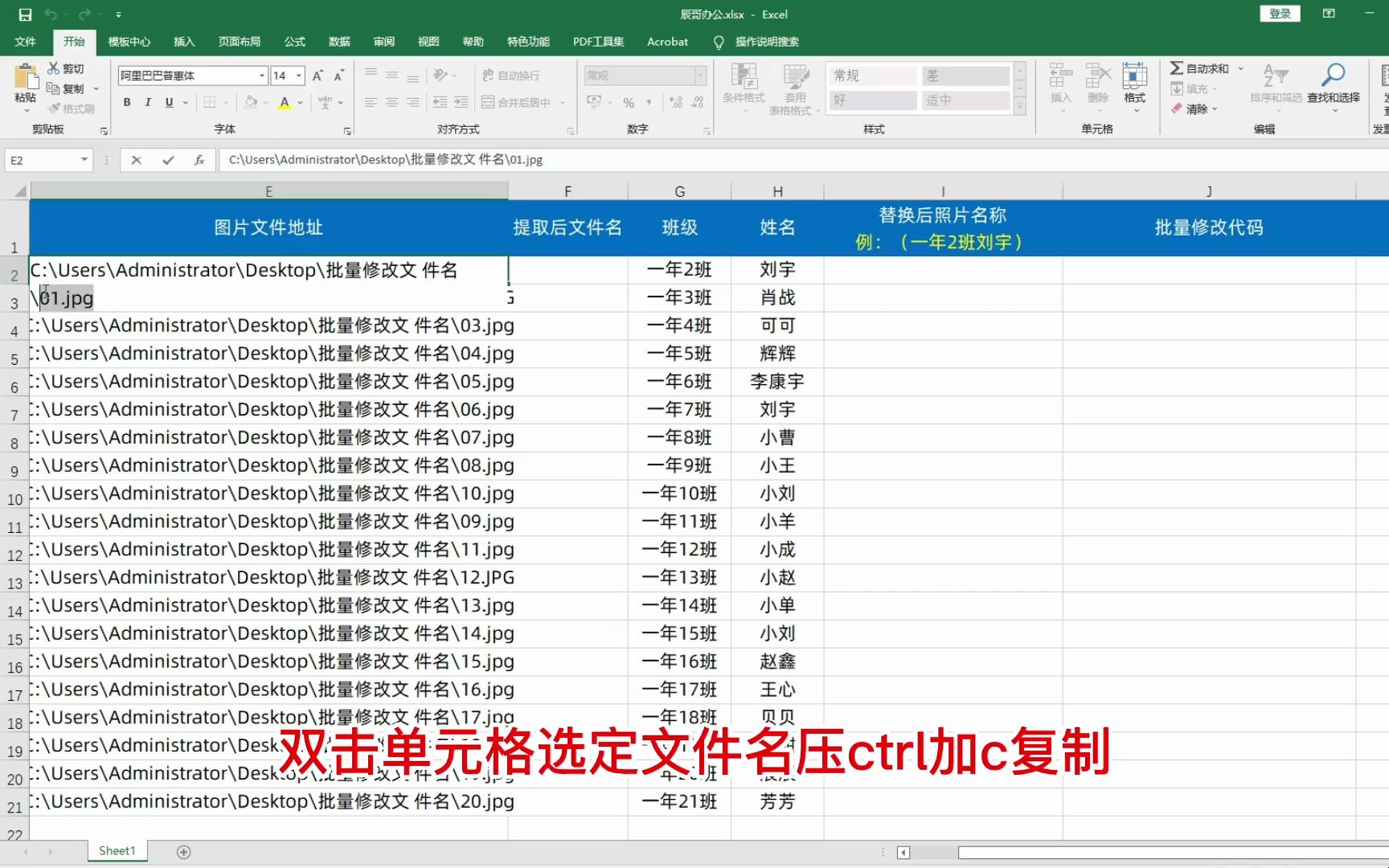Image resolution: width=1389 pixels, height=868 pixels.
Task: Expand the Merge and Center dropdown arrow
Action: (x=561, y=102)
